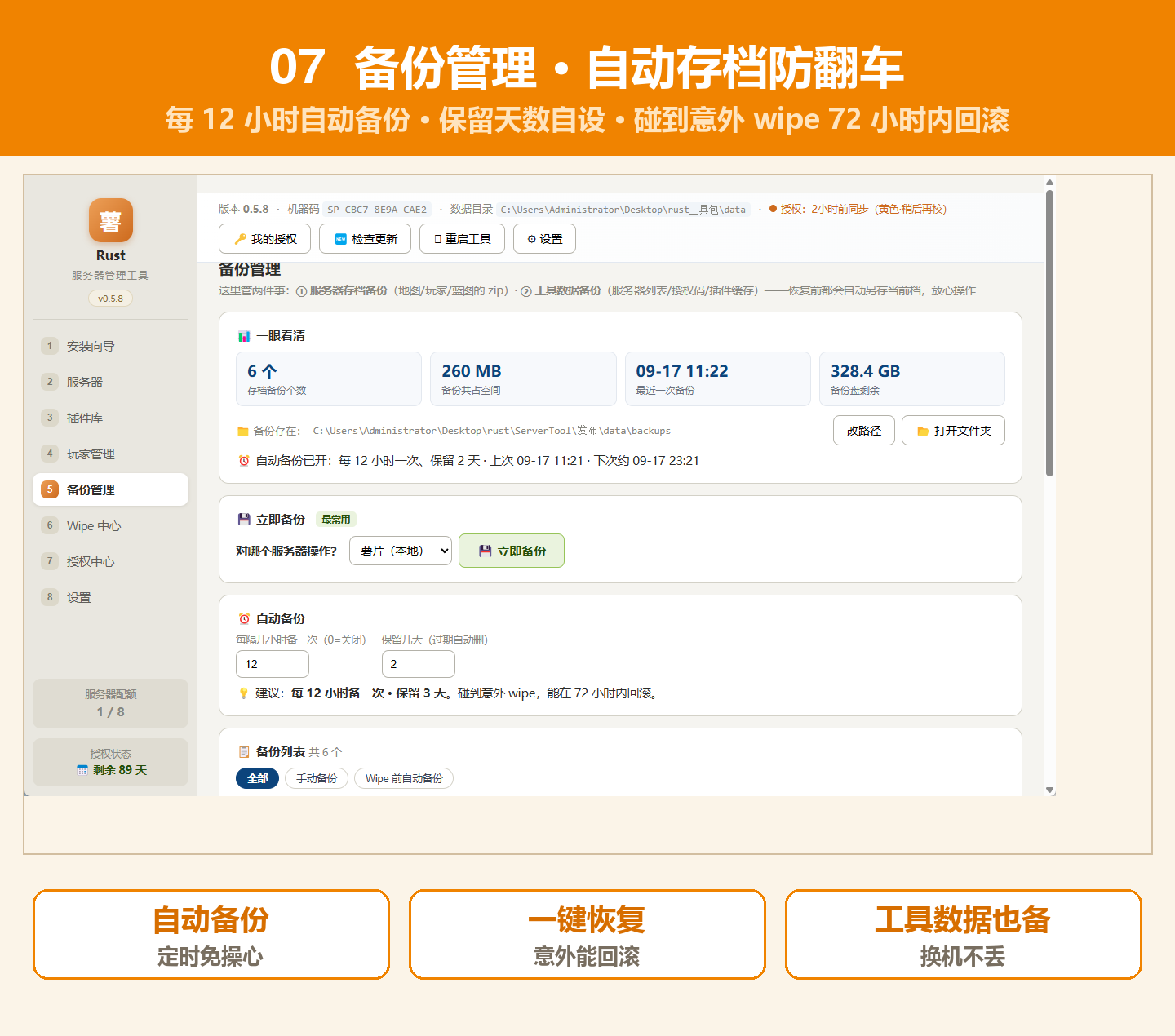Click the 260 MB 备份共占空间 card

coord(523,379)
